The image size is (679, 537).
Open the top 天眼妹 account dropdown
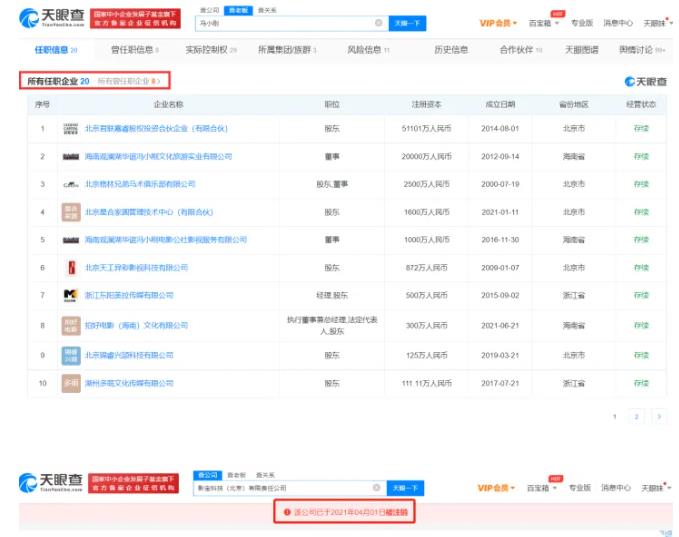658,23
